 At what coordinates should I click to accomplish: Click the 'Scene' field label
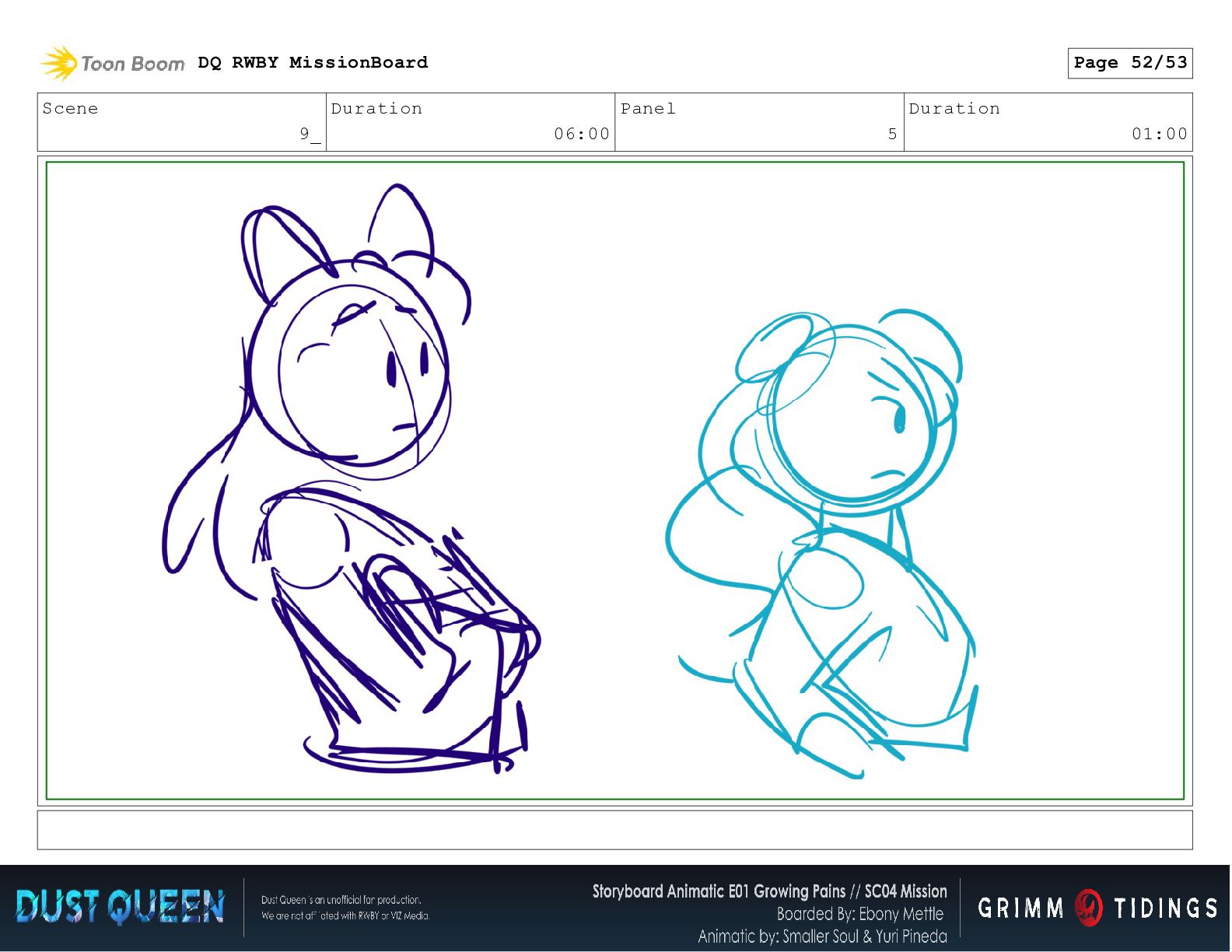click(x=70, y=108)
